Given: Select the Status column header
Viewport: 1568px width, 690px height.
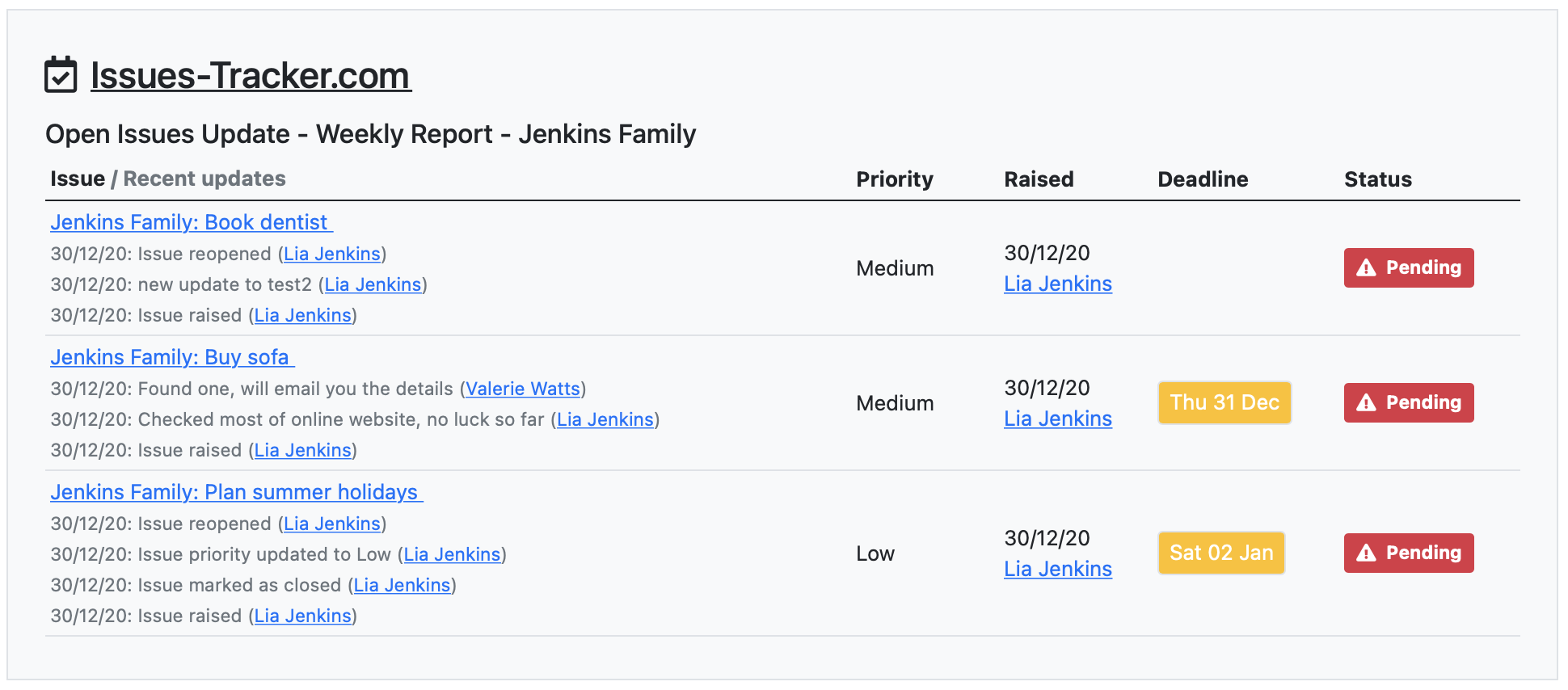Looking at the screenshot, I should pos(1377,179).
